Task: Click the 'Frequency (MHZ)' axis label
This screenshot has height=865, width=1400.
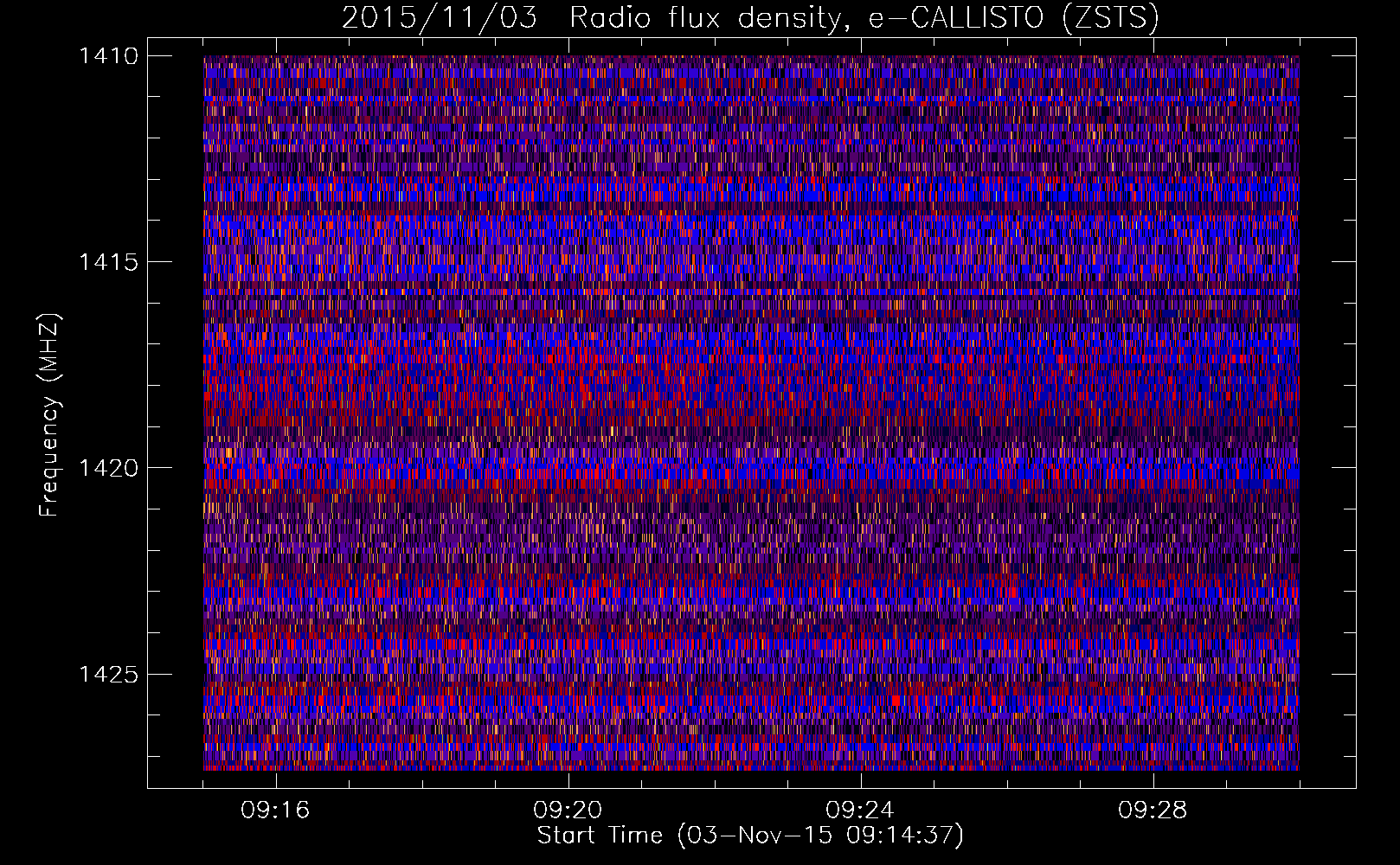Action: click(49, 415)
